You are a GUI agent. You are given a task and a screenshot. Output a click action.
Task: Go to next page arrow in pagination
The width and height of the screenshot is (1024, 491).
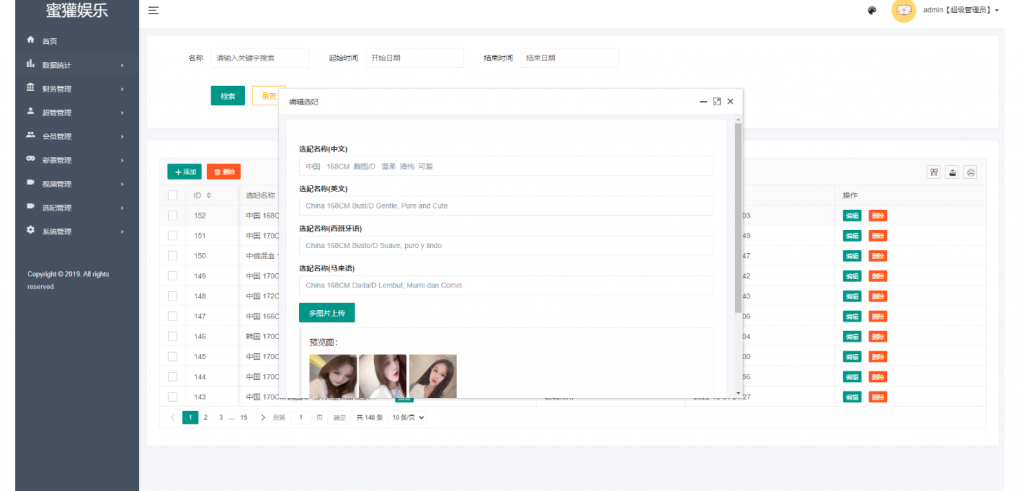[263, 417]
